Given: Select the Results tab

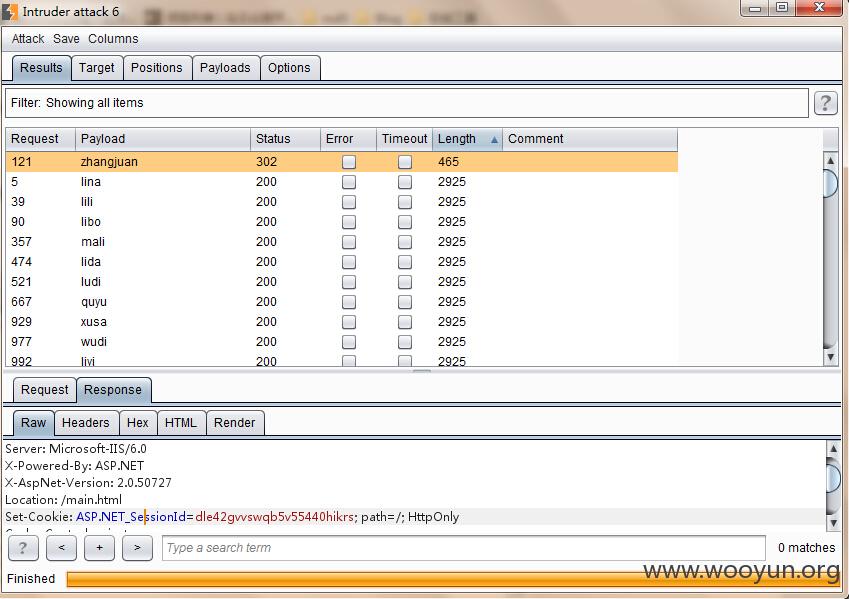Looking at the screenshot, I should pos(41,68).
